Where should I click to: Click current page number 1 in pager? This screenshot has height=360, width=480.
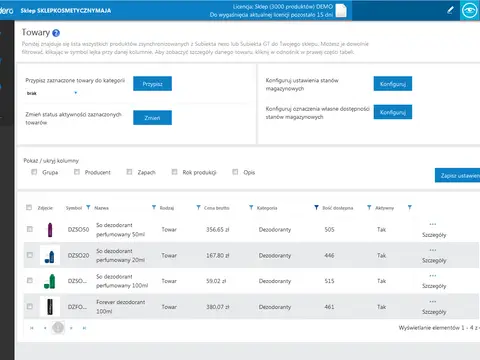pos(58,328)
